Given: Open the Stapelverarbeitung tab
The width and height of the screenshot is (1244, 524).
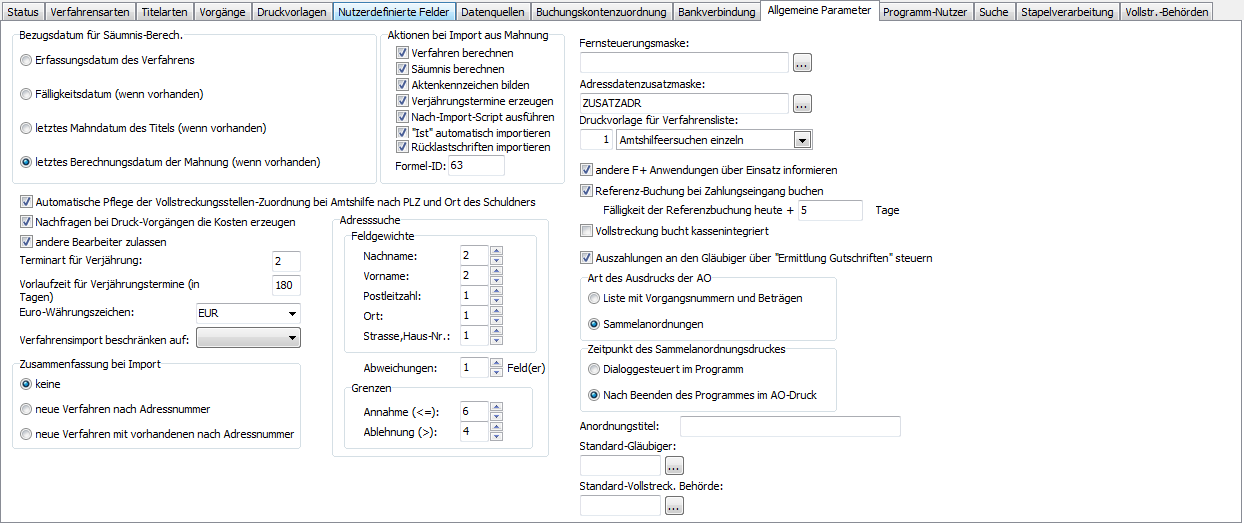Looking at the screenshot, I should point(1067,12).
